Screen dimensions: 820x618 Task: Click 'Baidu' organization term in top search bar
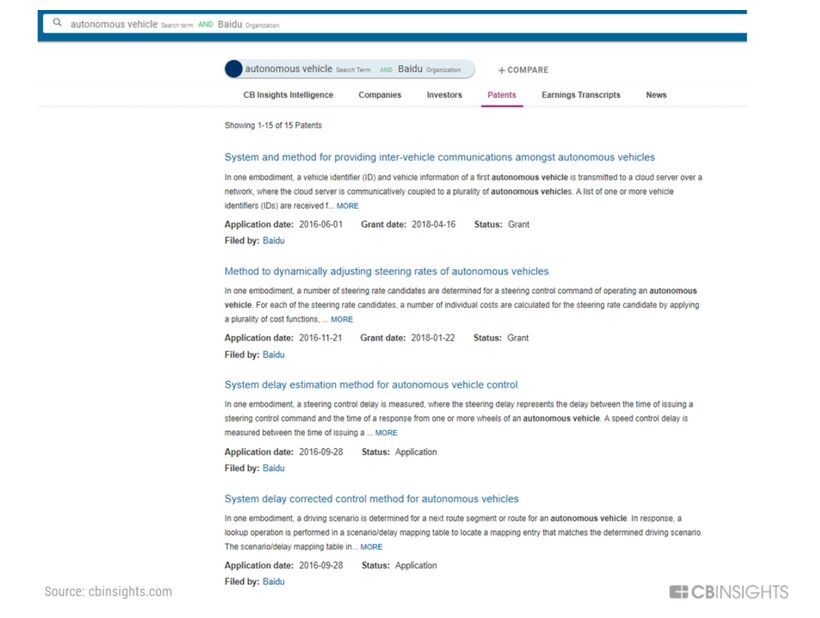click(230, 24)
